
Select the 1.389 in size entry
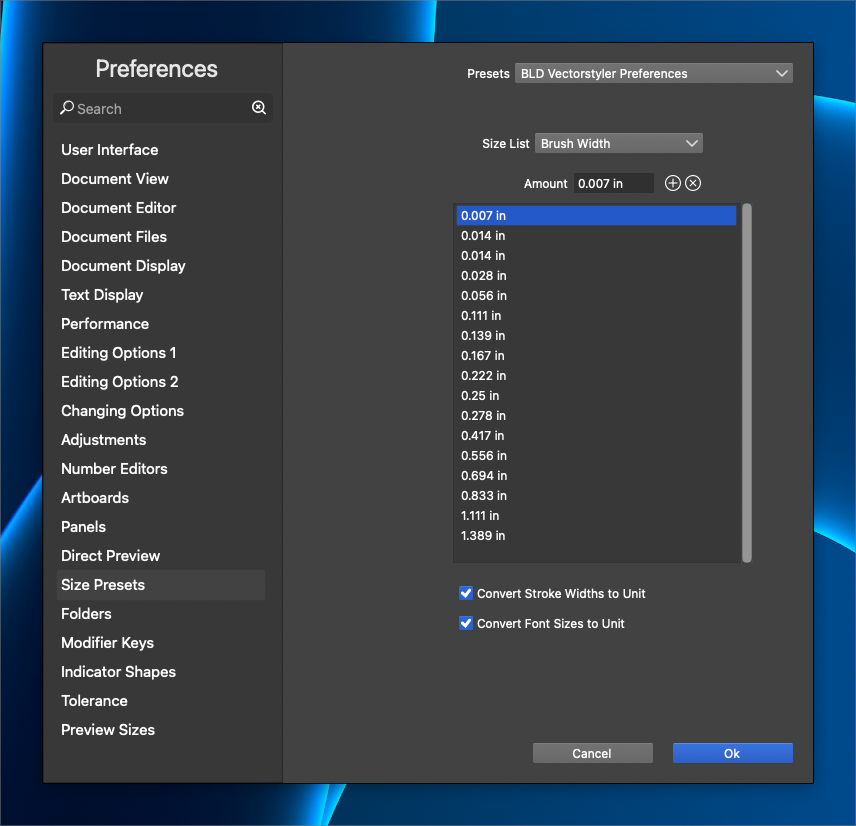483,536
